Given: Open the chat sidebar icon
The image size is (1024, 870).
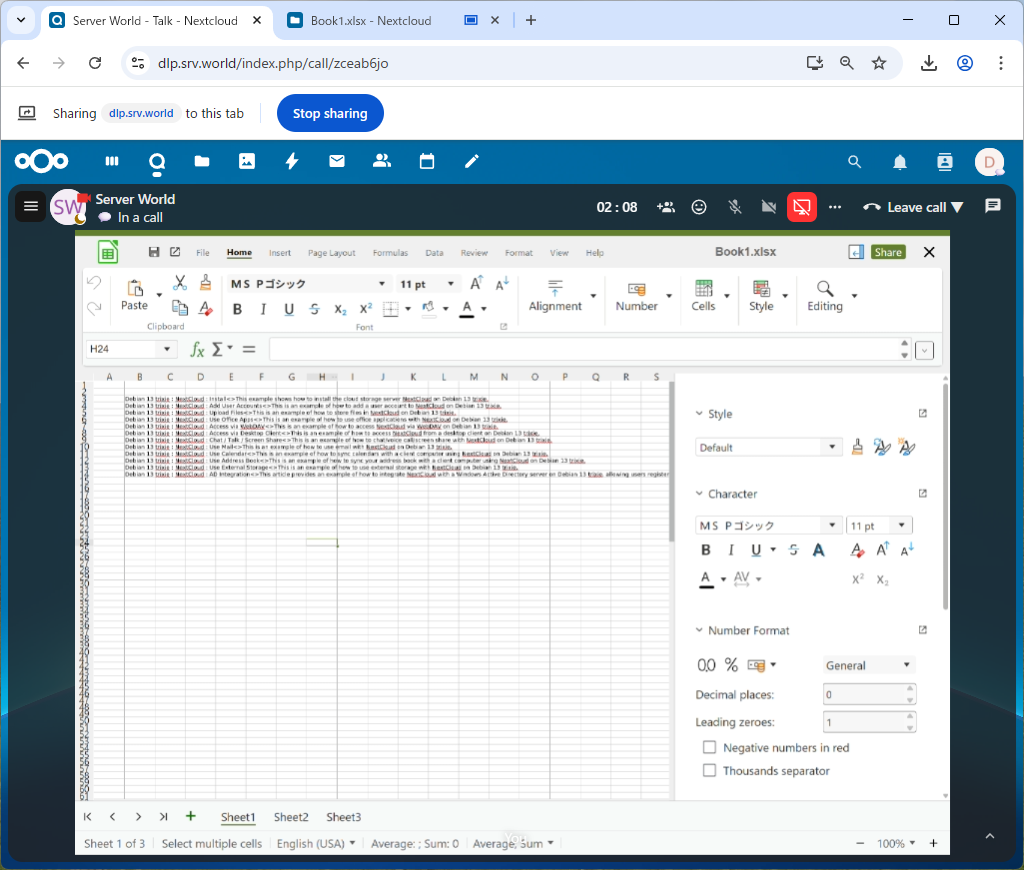Looking at the screenshot, I should [992, 206].
